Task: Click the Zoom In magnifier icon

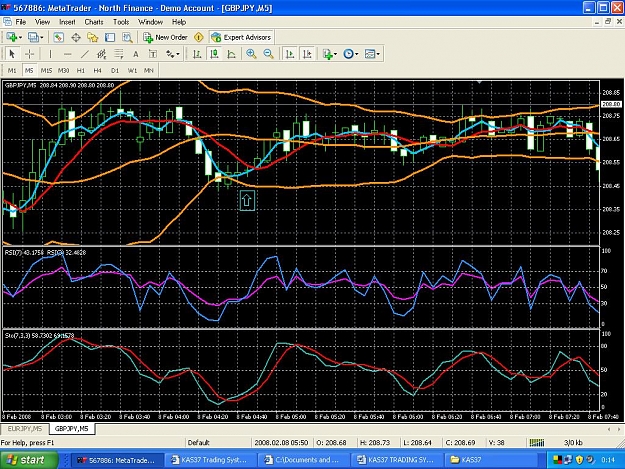Action: coord(251,54)
